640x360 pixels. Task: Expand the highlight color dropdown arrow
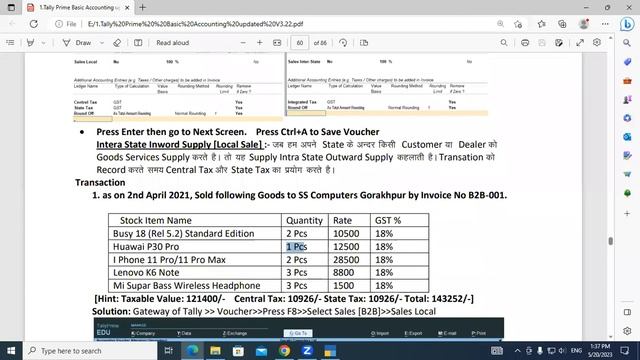43,42
